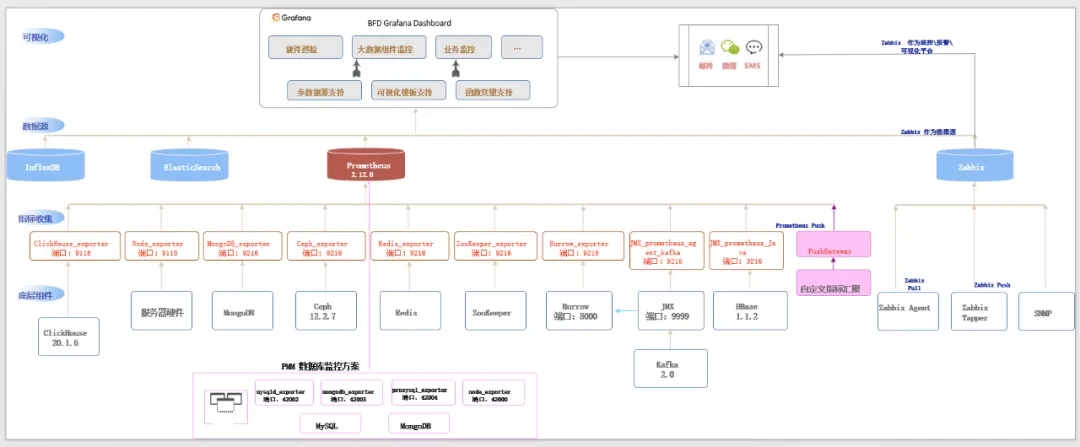Click the PMM server icon
The image size is (1080, 447).
(x=225, y=401)
